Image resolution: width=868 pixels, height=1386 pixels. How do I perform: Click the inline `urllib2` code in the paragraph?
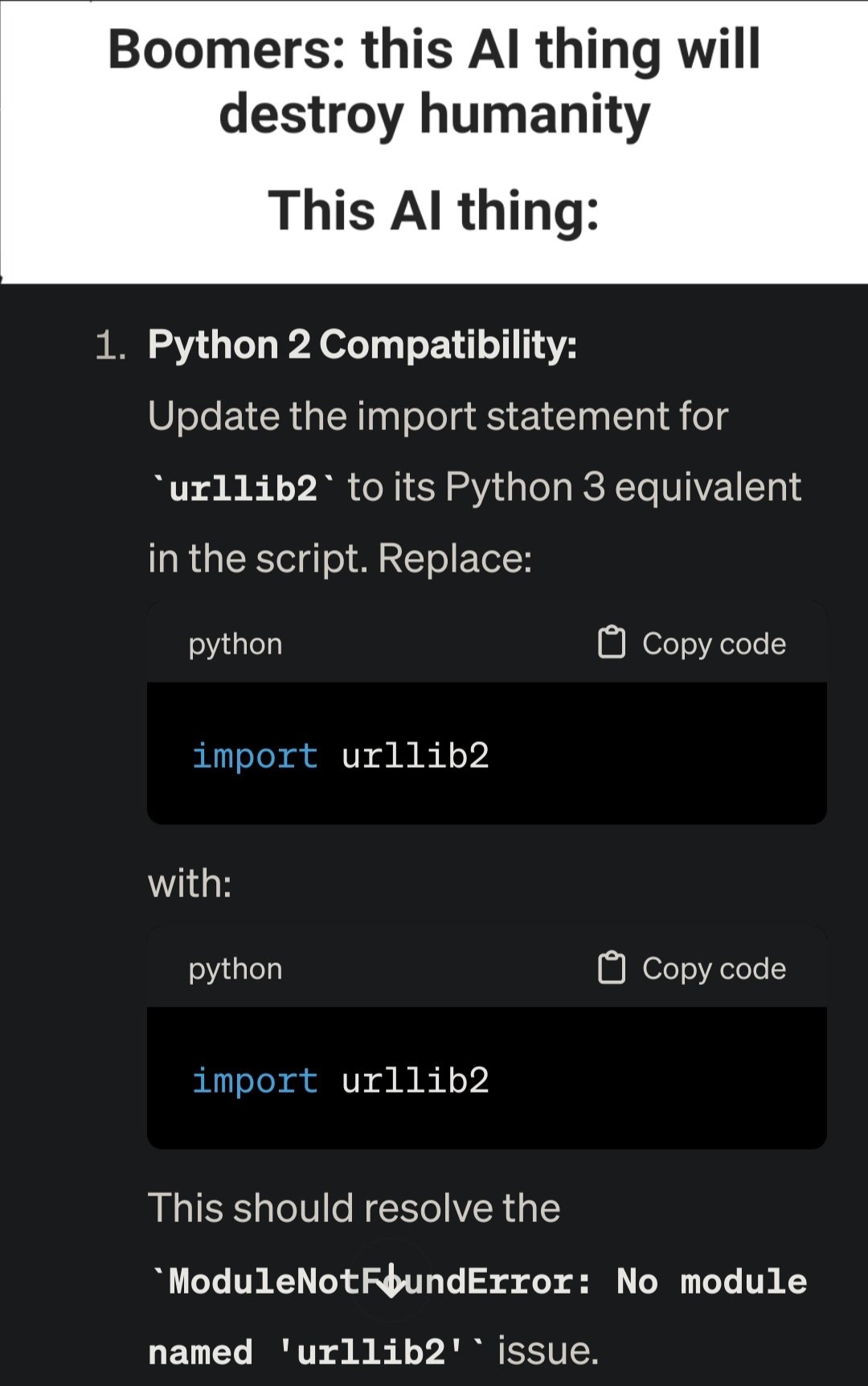pos(244,489)
